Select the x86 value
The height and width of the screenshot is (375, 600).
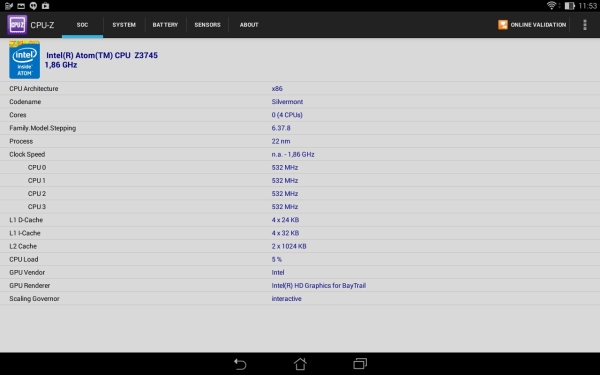[x=277, y=89]
